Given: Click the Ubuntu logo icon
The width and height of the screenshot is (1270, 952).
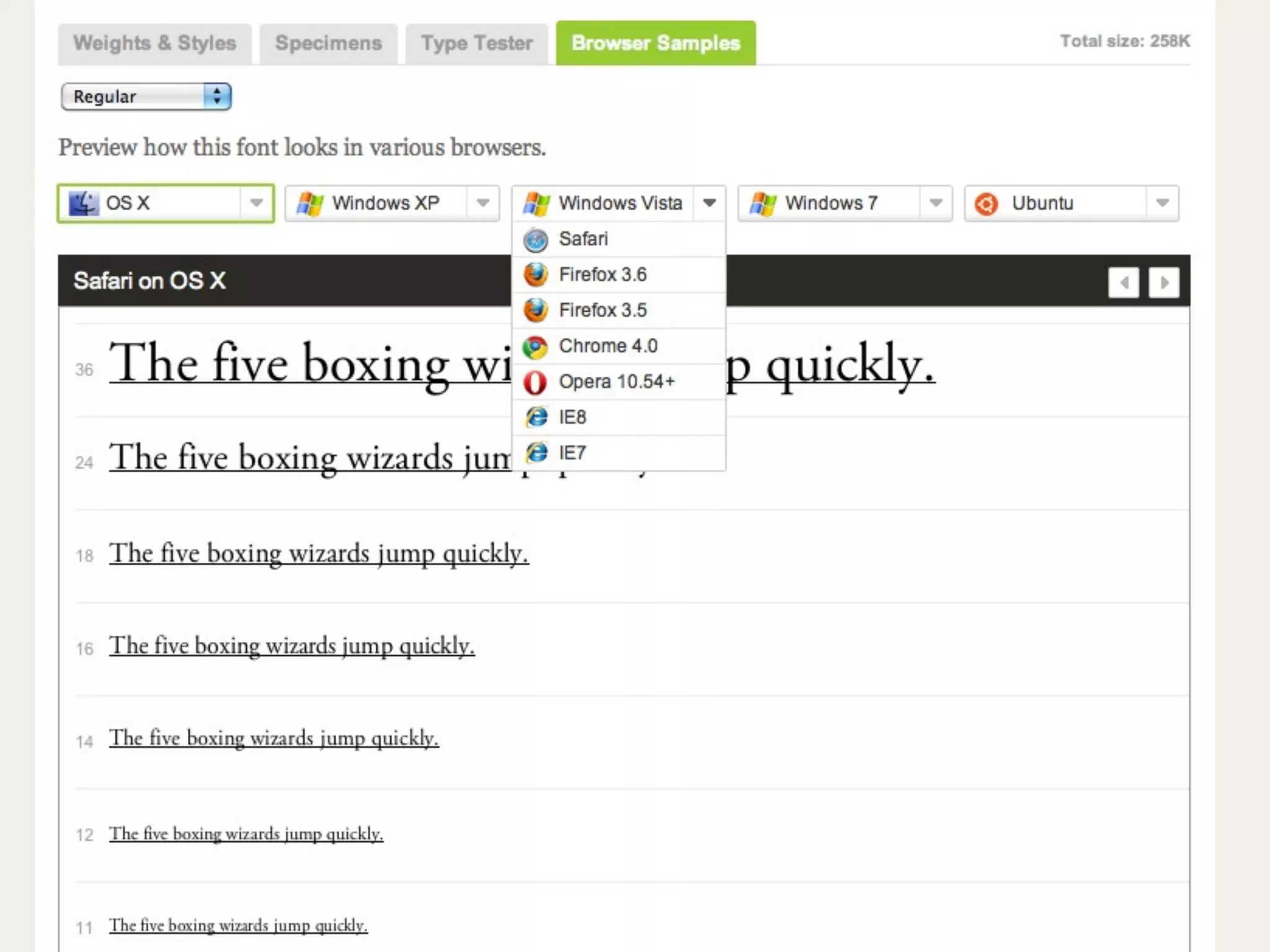Looking at the screenshot, I should tap(986, 203).
